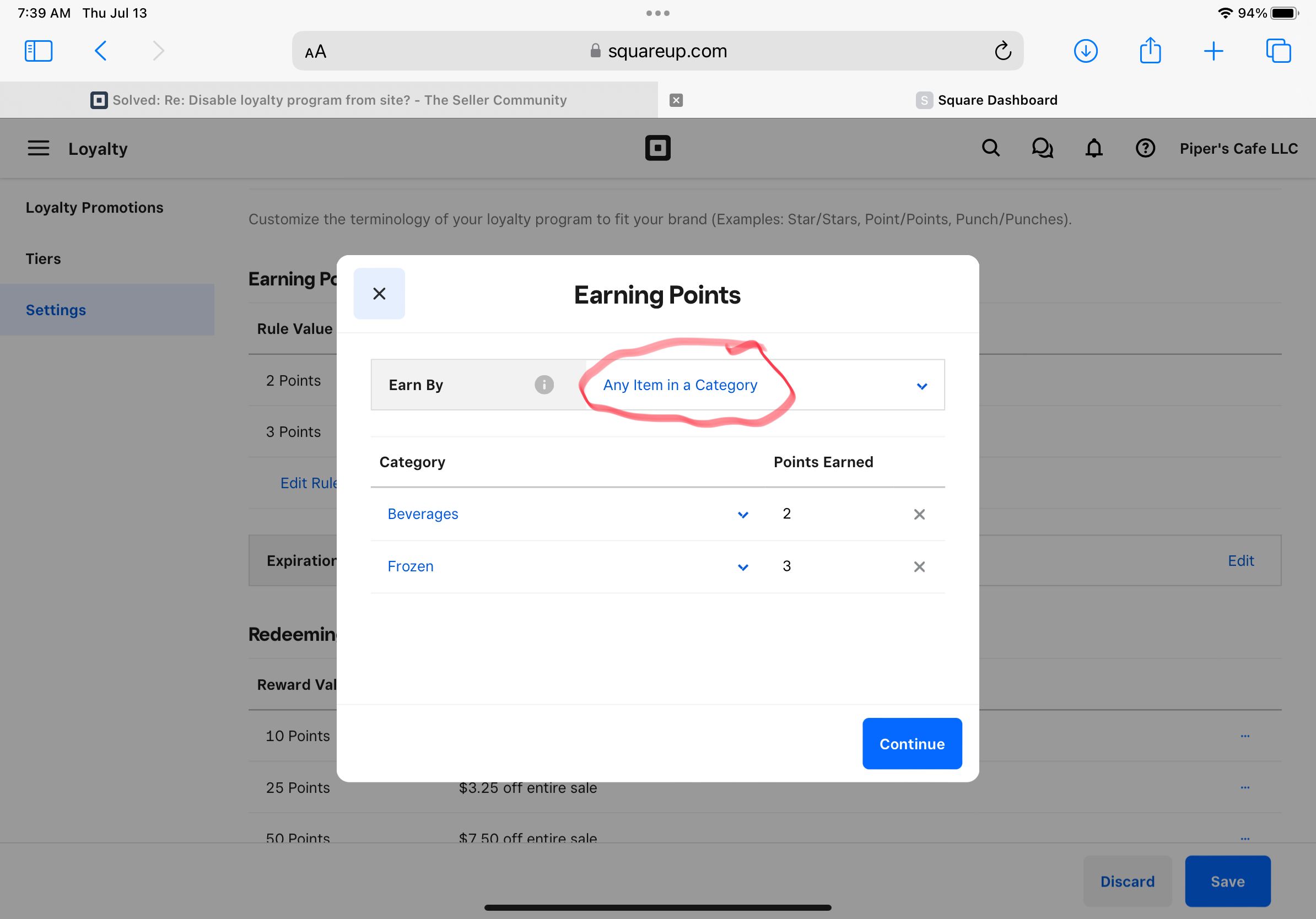The image size is (1316, 919).
Task: Open the Earn By dropdown
Action: 764,385
